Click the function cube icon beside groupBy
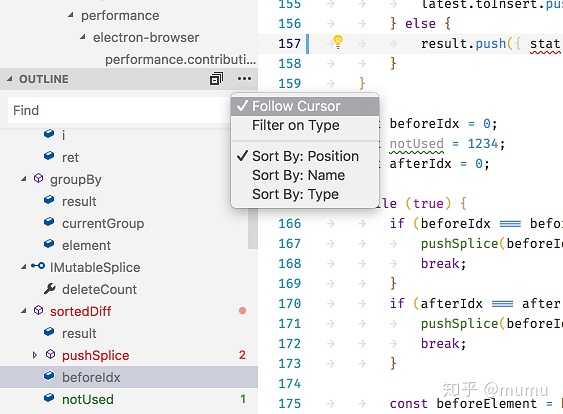This screenshot has height=414, width=563. tap(38, 178)
